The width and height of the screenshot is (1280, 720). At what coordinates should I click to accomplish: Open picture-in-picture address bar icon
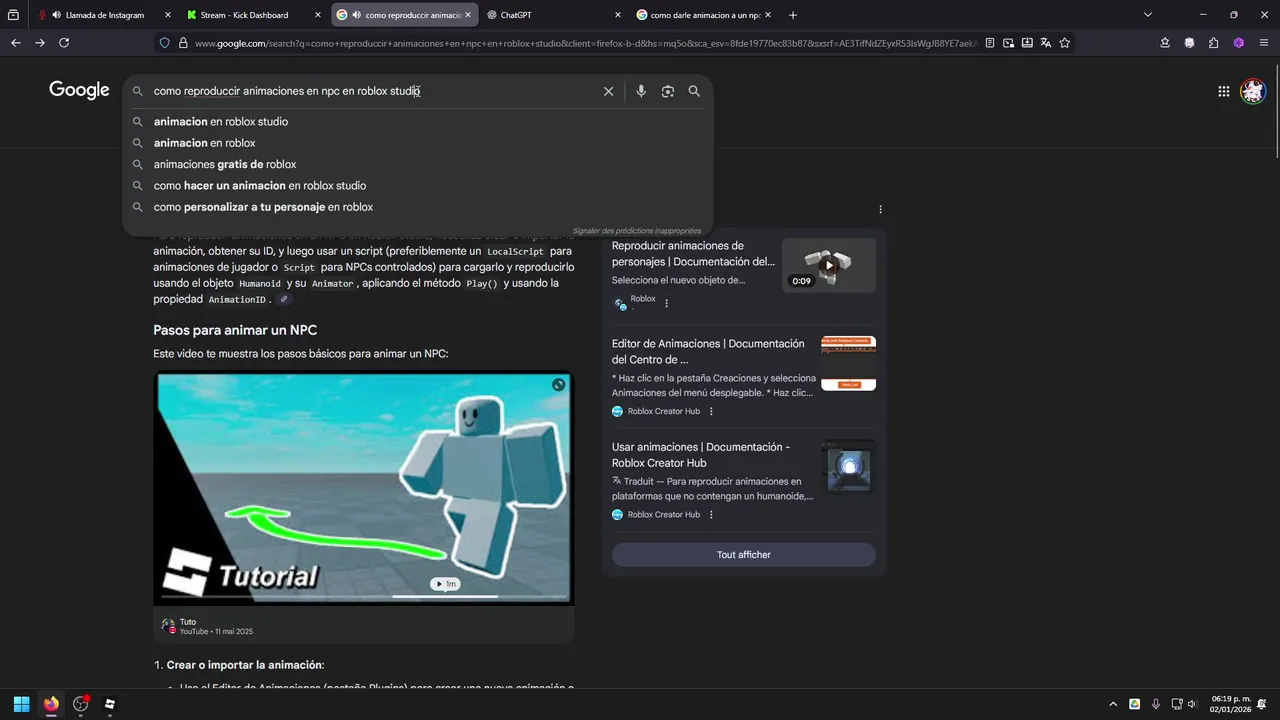pos(1008,43)
